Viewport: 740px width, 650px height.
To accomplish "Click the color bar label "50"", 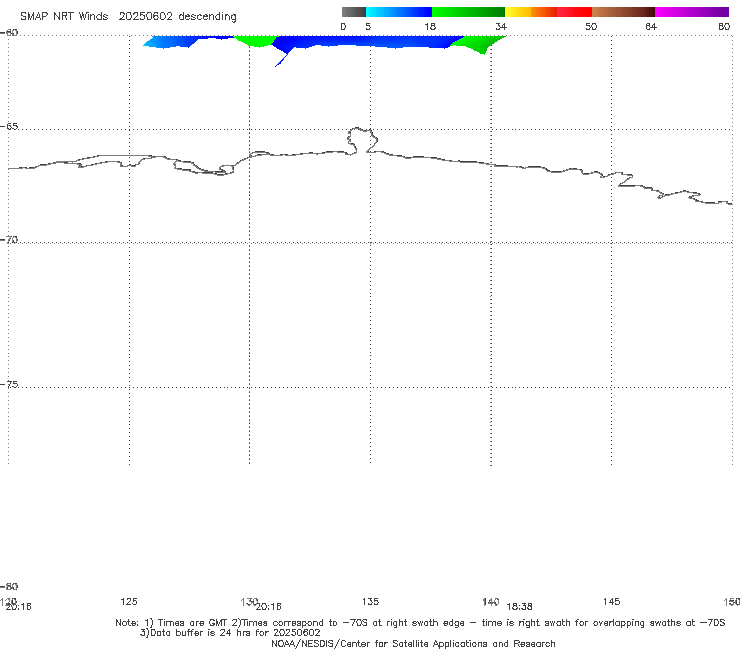I will [x=591, y=27].
